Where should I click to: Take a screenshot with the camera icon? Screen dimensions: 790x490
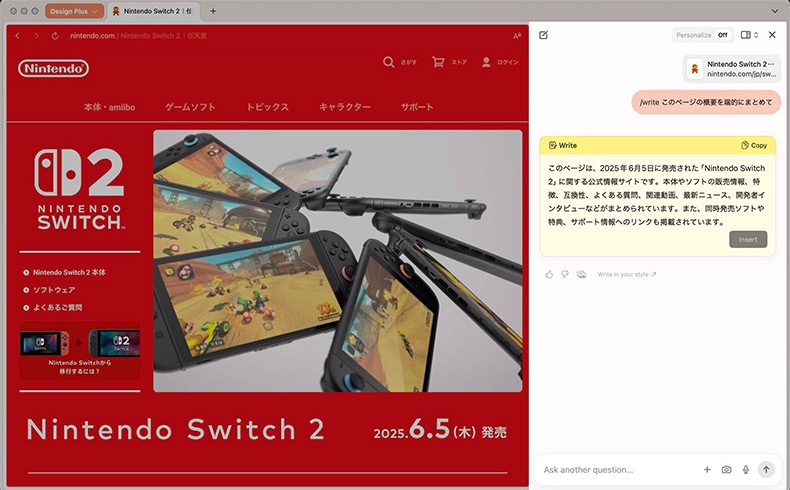(x=726, y=469)
